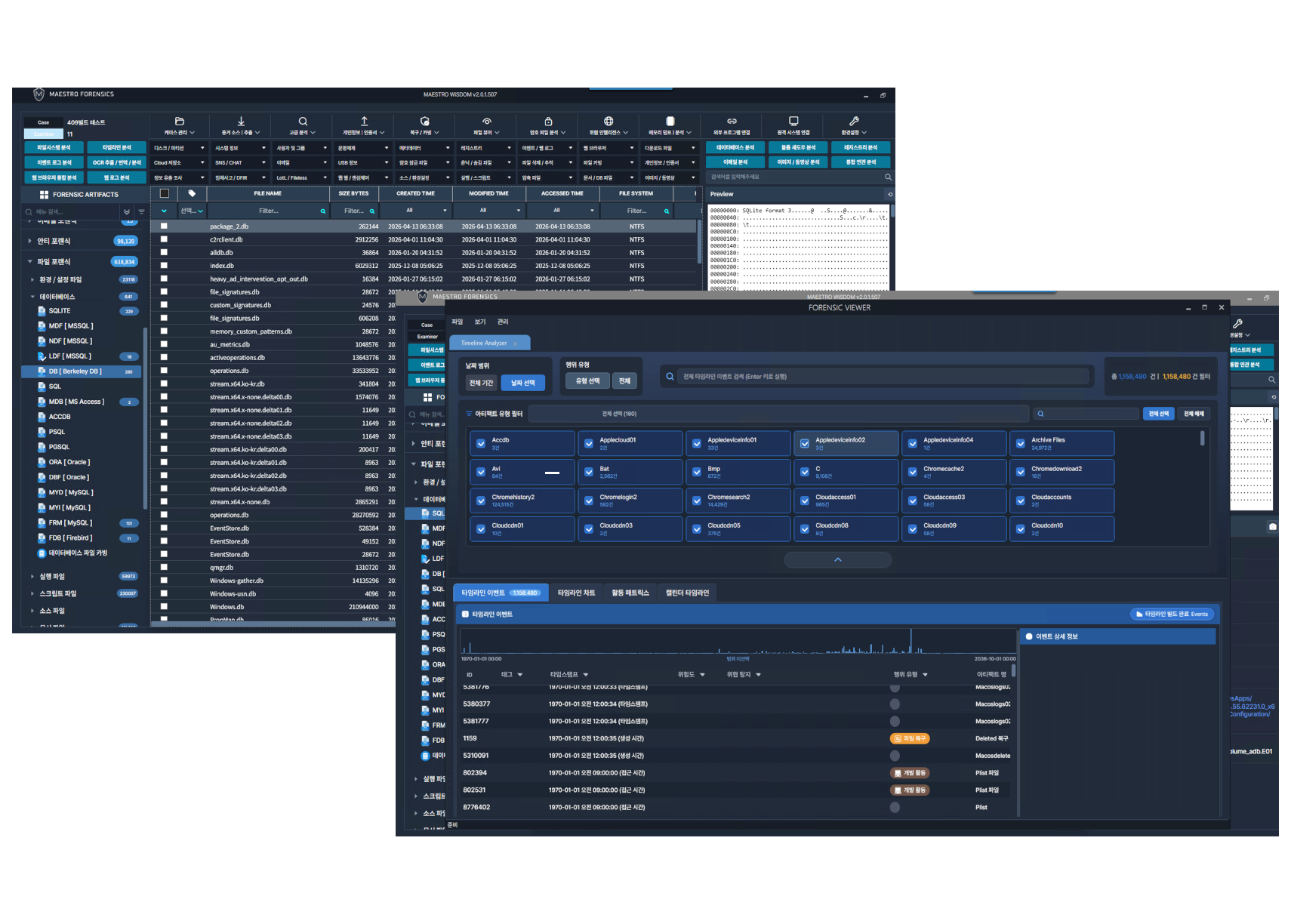1291x924 pixels.
Task: Click the recovery shield toolbar icon
Action: 425,121
